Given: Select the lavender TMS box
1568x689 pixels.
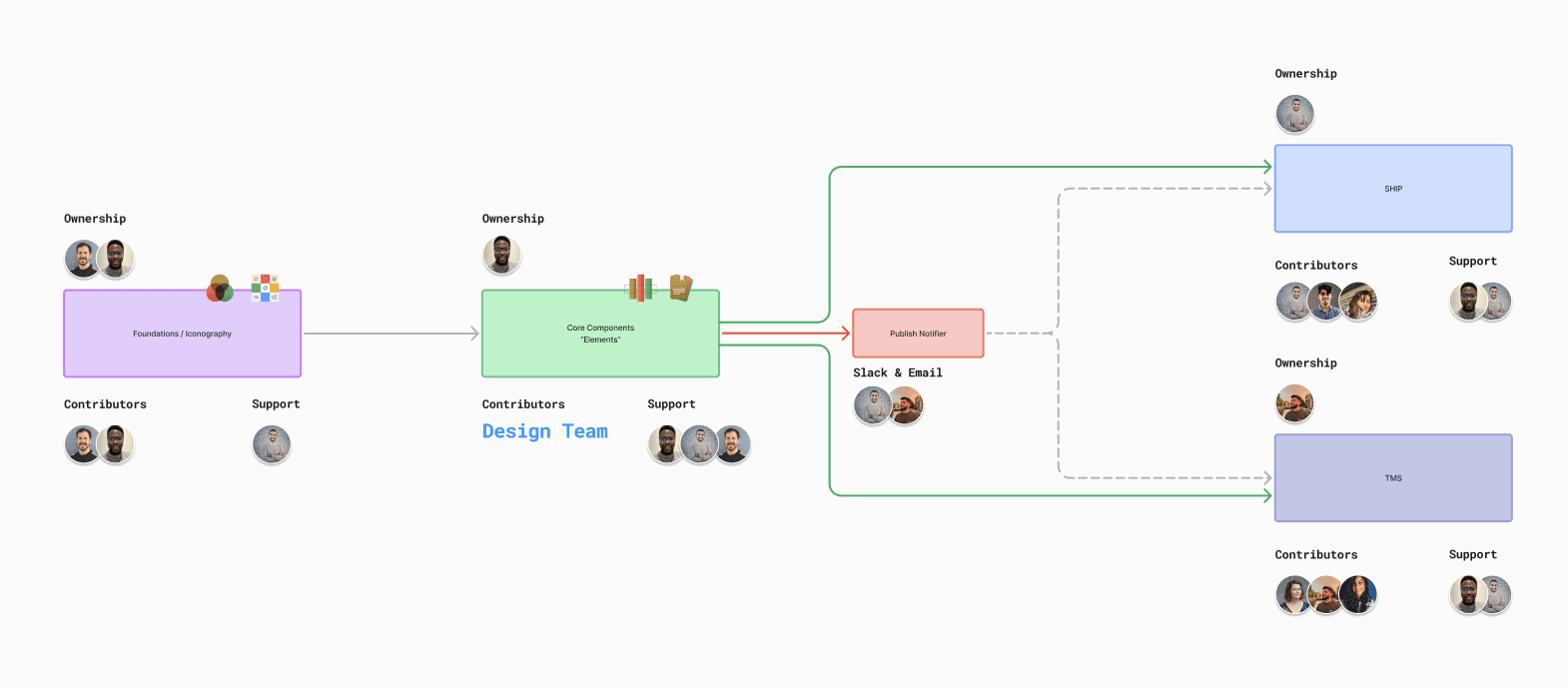Looking at the screenshot, I should coord(1392,478).
